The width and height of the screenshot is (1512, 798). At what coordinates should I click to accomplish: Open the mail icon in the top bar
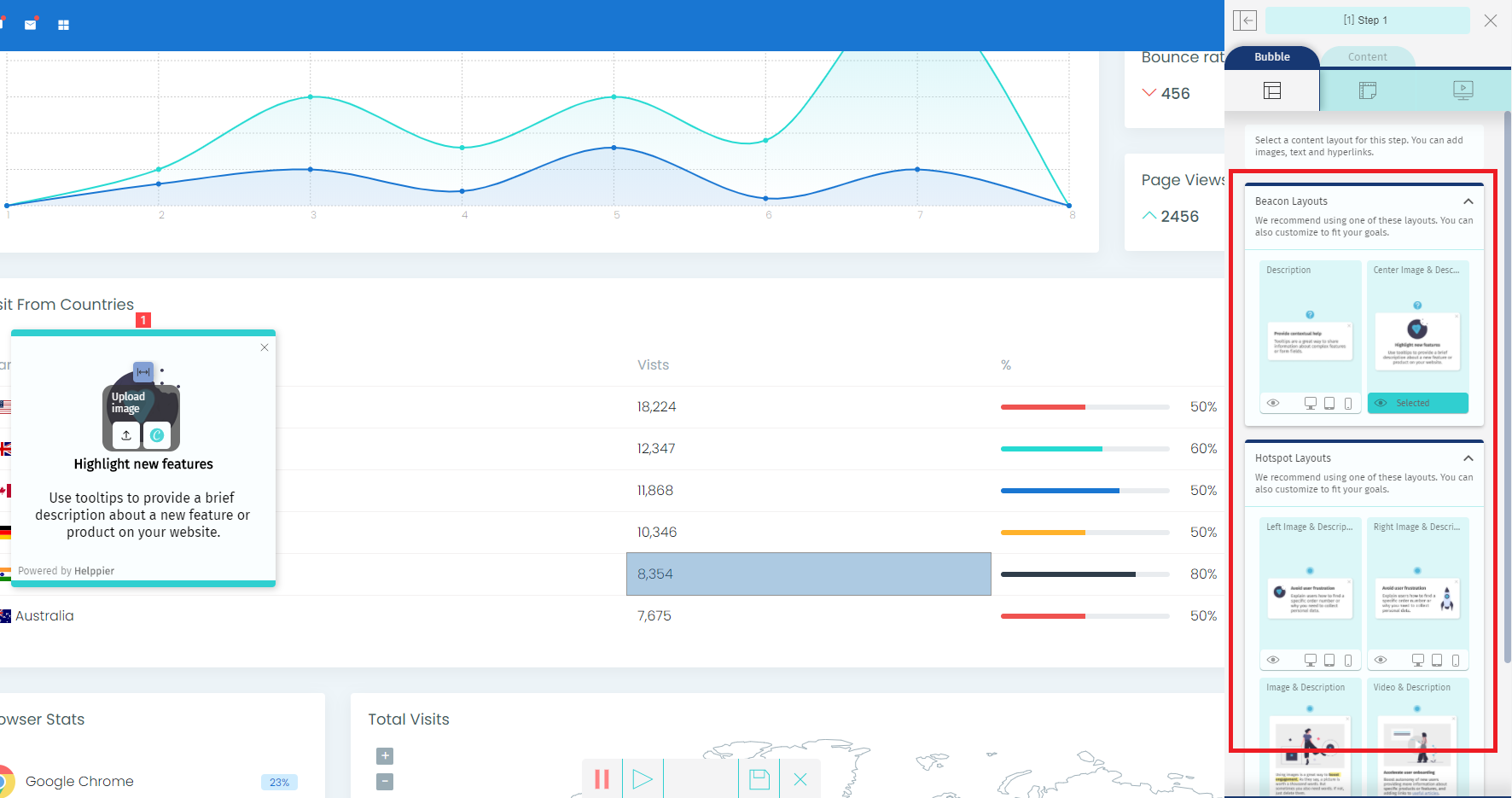pos(31,25)
